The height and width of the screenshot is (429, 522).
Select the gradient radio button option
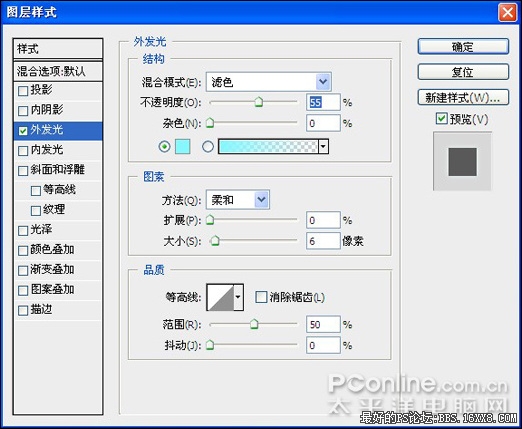(208, 147)
